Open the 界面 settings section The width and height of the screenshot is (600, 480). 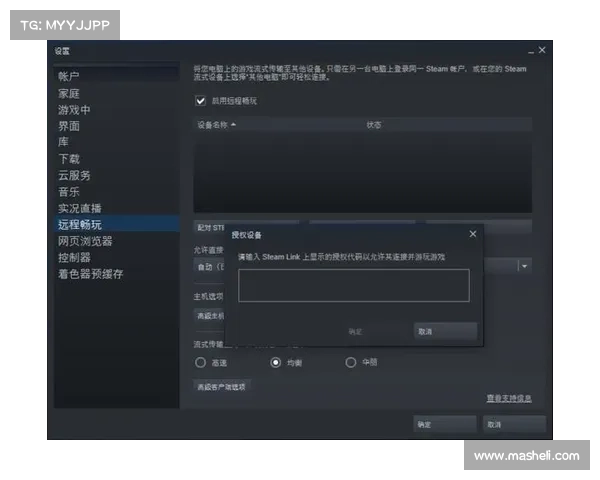[x=116, y=126]
